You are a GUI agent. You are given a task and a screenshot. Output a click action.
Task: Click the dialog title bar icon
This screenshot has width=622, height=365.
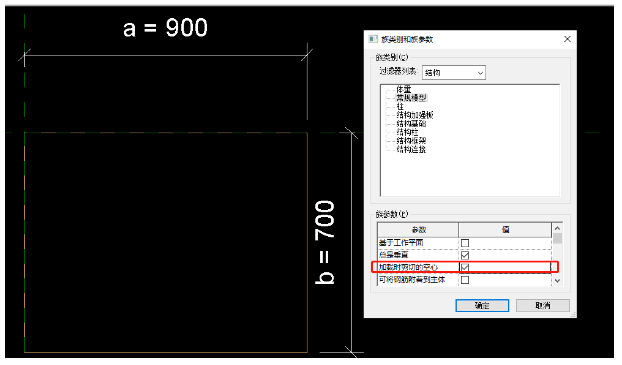pos(372,39)
